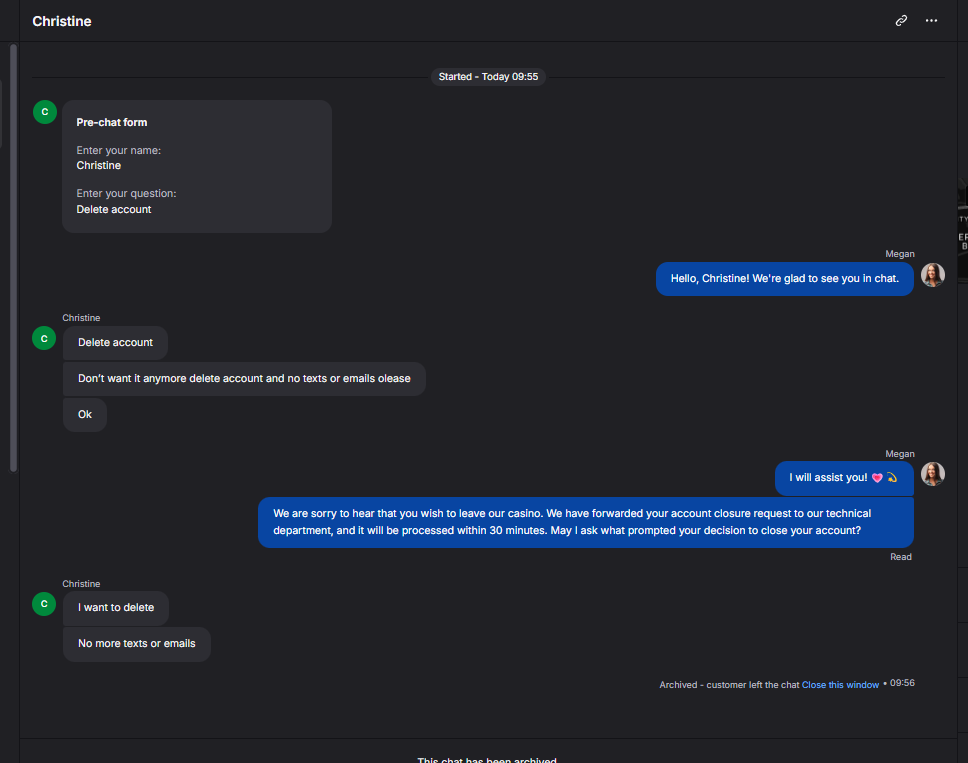Click the I will assist you message

click(844, 478)
